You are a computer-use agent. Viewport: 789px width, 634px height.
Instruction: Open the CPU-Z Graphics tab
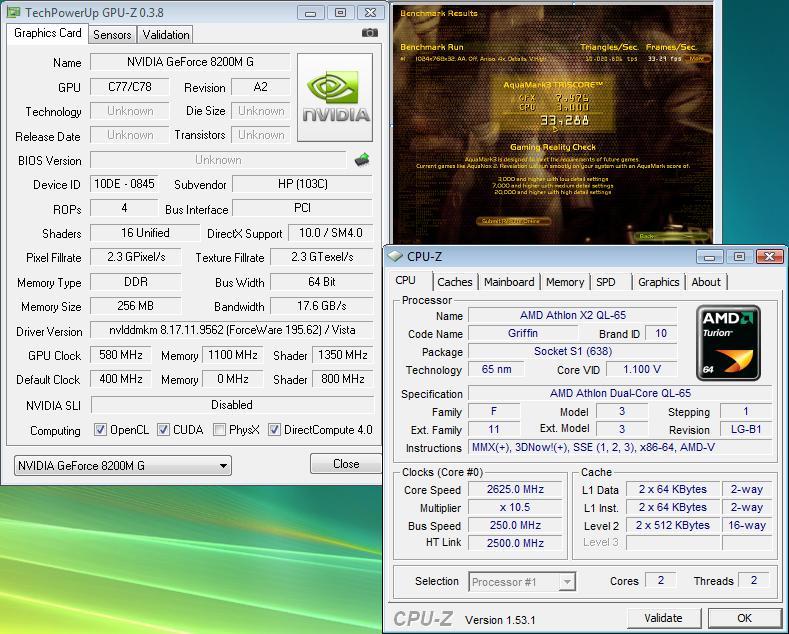click(x=658, y=282)
